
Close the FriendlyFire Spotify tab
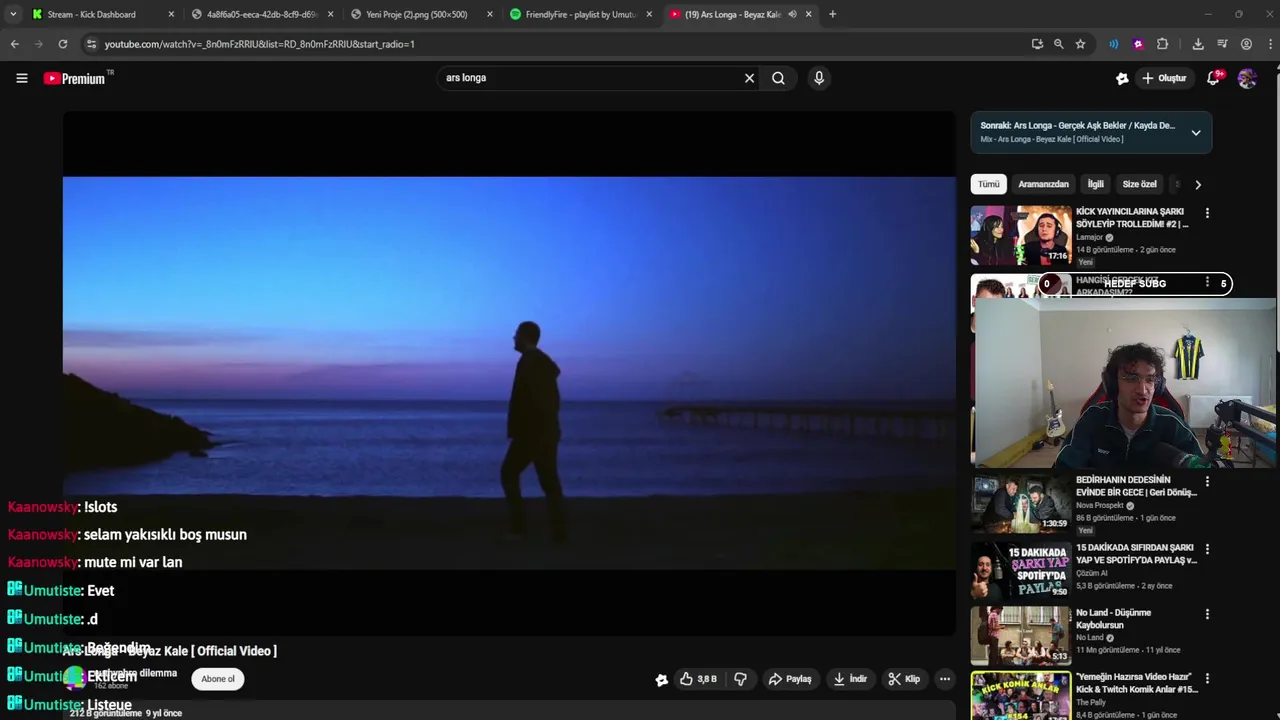point(649,14)
